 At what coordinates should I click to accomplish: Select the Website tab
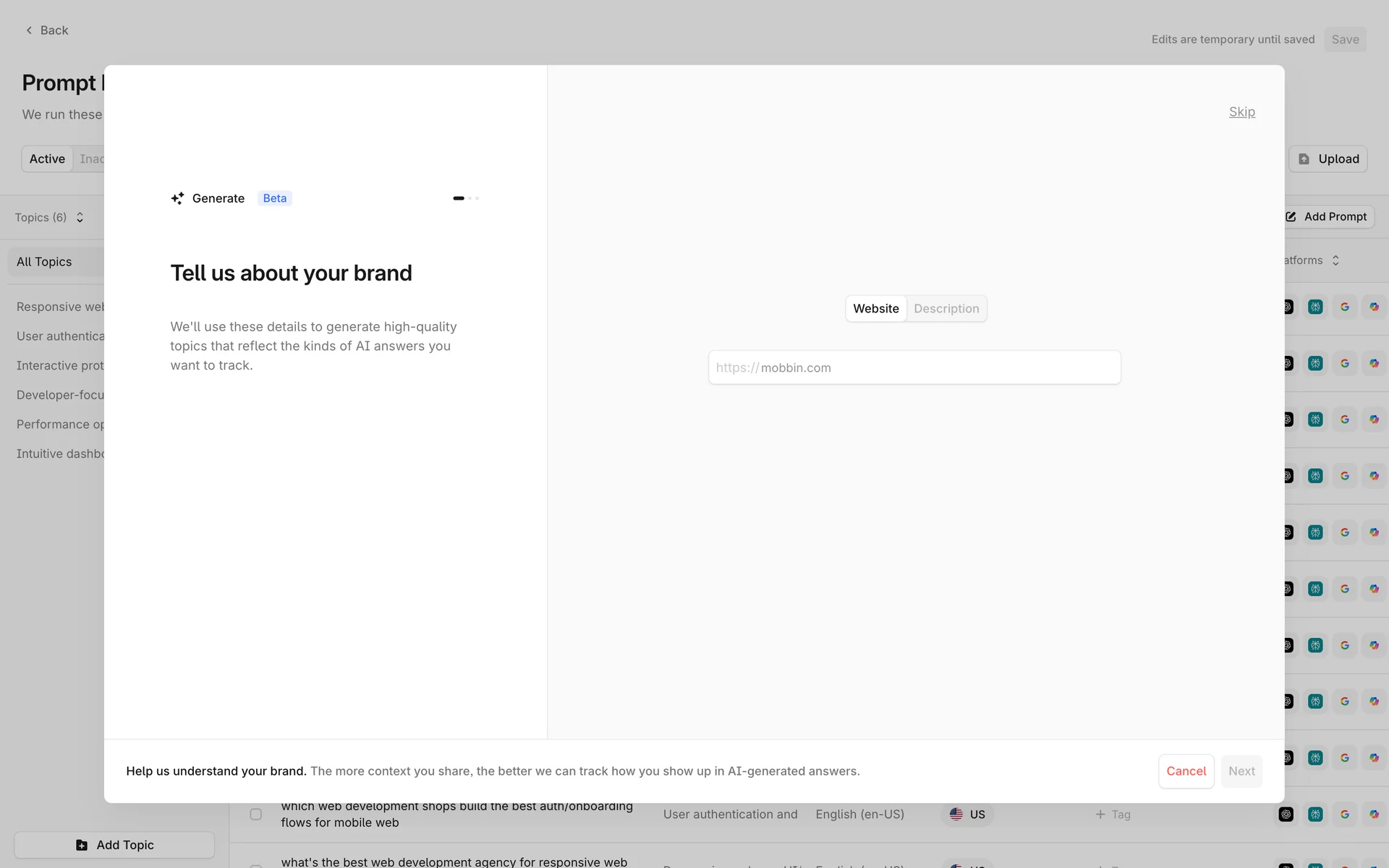[875, 309]
